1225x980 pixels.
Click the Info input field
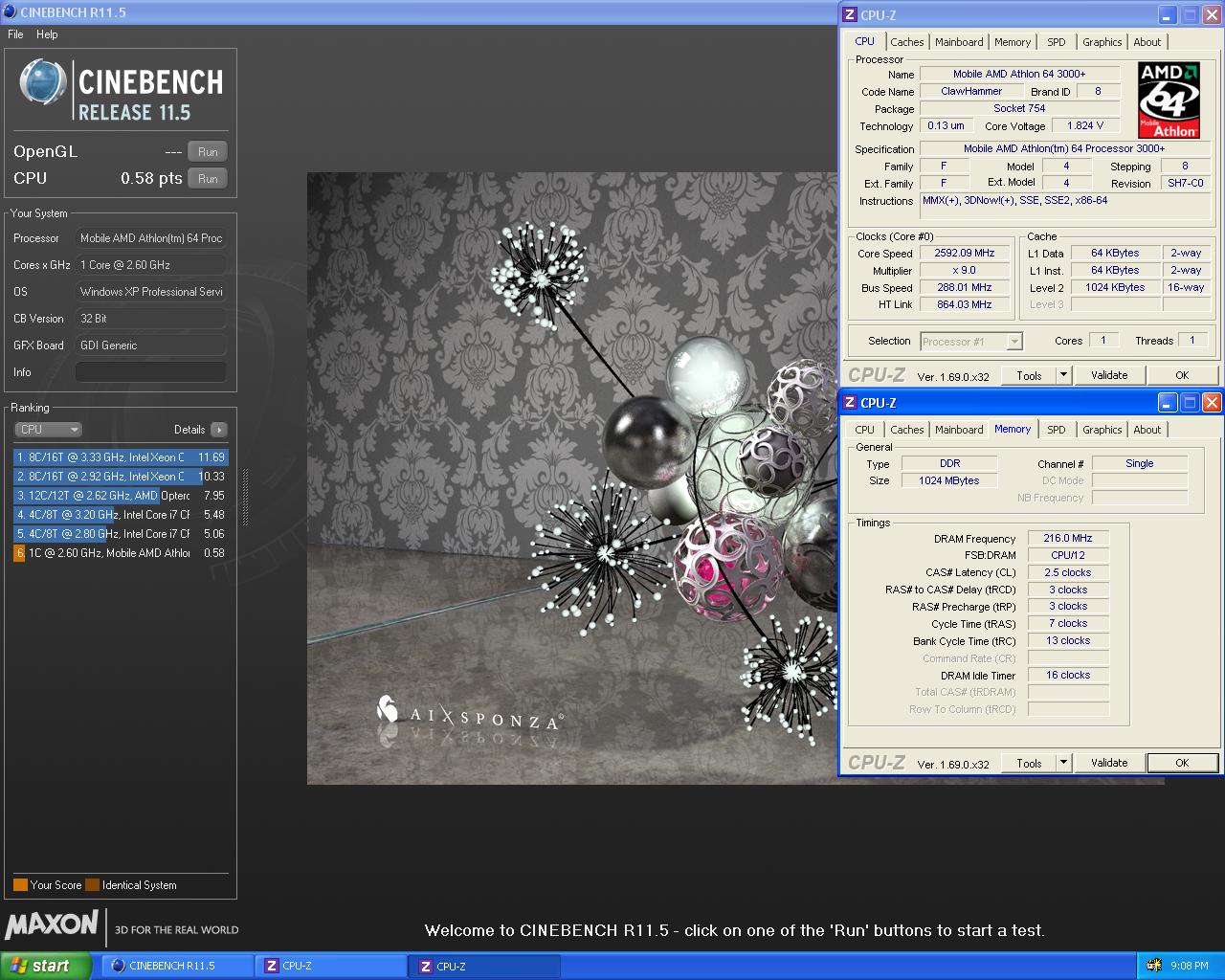pos(151,372)
